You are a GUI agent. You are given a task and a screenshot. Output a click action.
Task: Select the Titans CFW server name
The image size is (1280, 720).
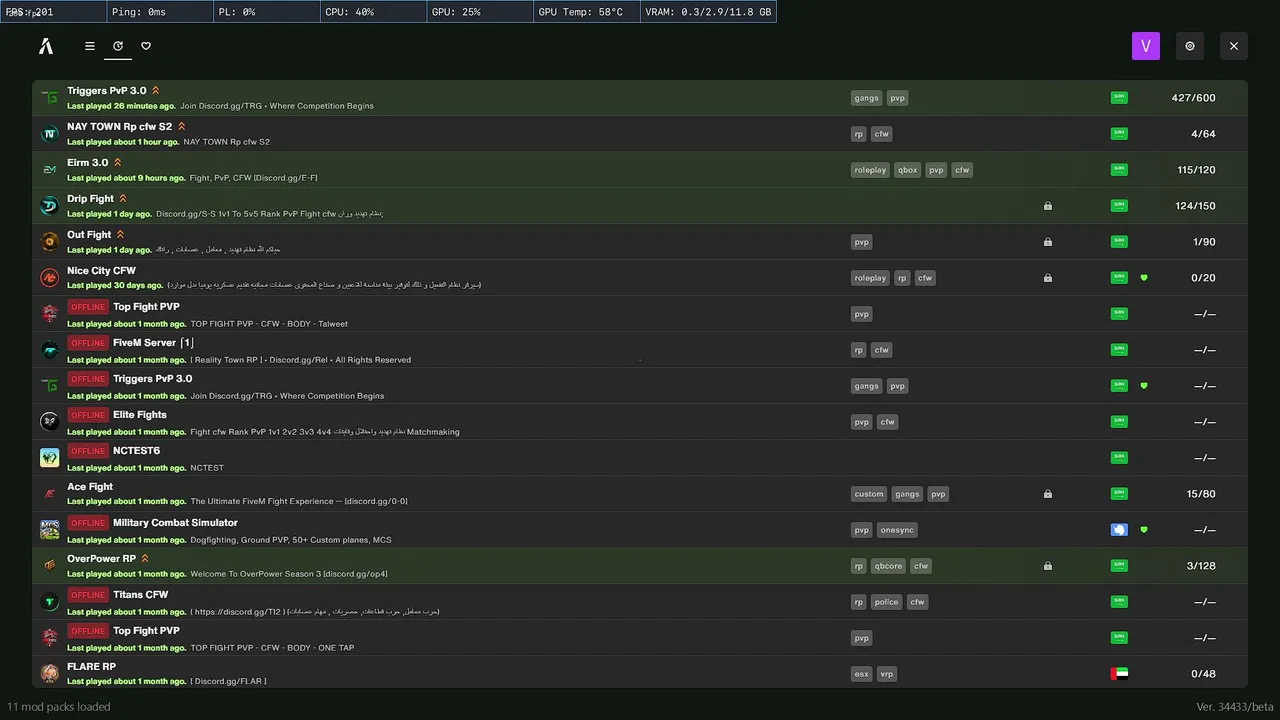click(141, 595)
